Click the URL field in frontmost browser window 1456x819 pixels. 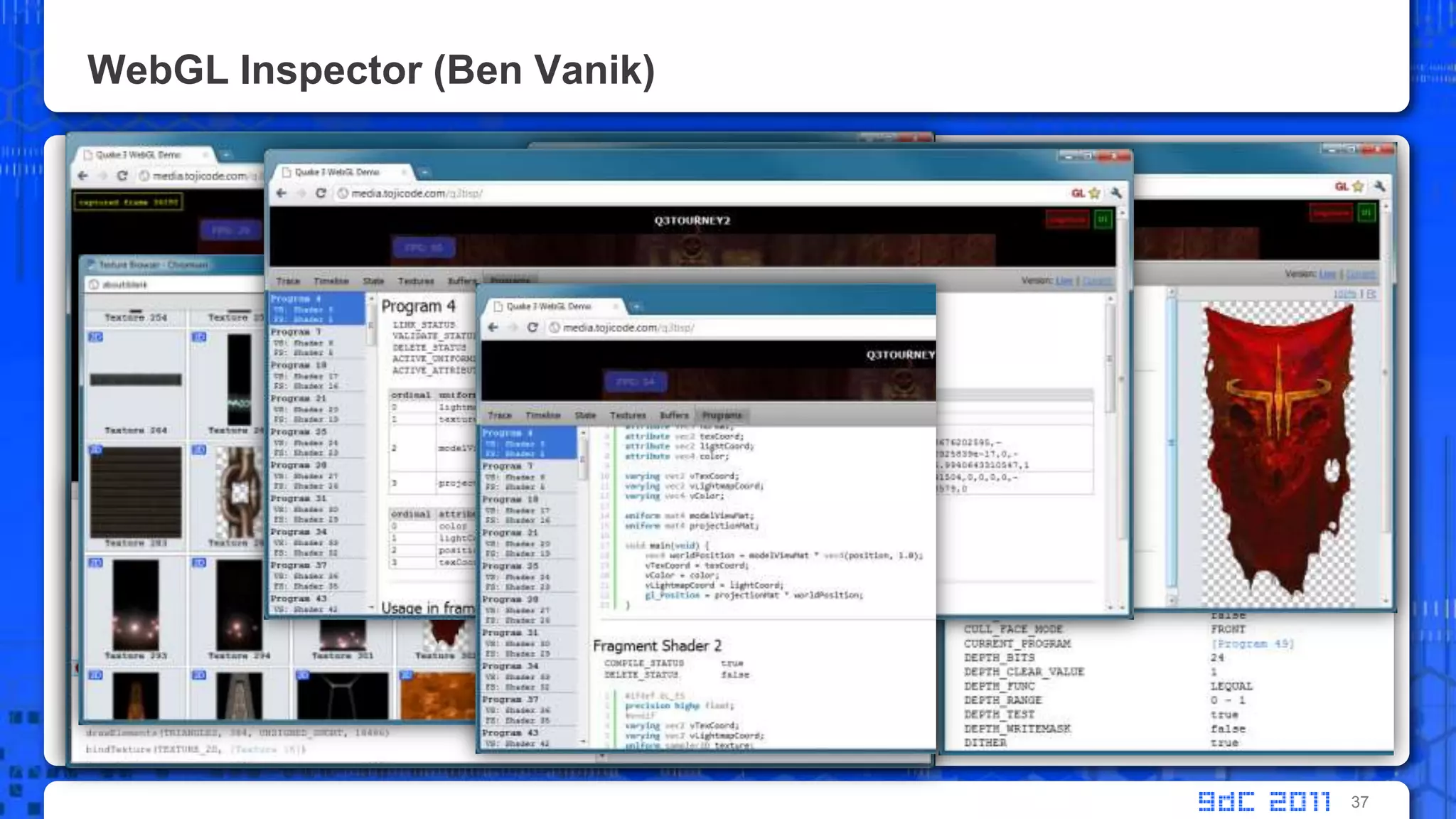(711, 328)
